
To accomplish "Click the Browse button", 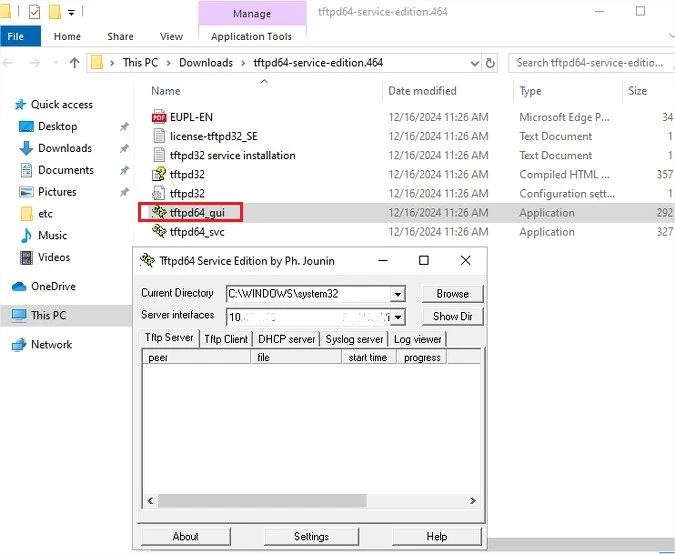I will point(452,294).
